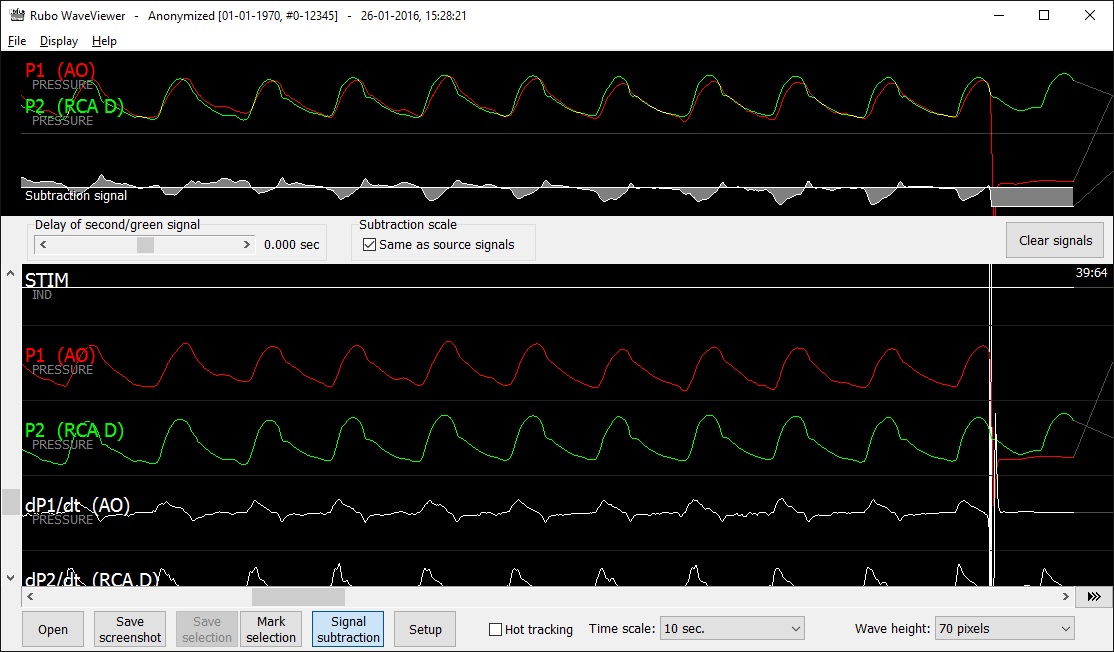1114x652 pixels.
Task: Open the Wave height dropdown
Action: pyautogui.click(x=1005, y=629)
